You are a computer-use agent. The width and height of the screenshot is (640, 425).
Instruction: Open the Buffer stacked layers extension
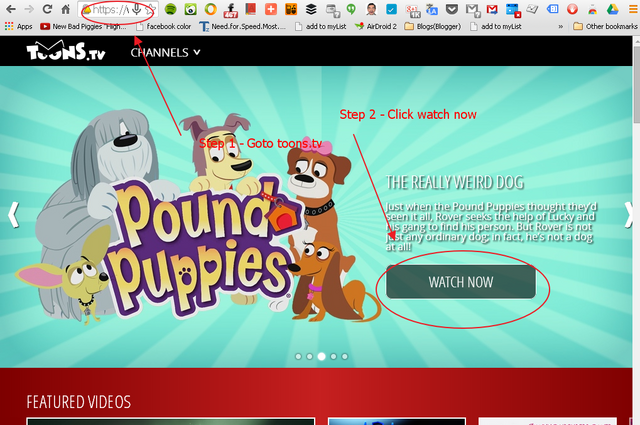pyautogui.click(x=311, y=9)
